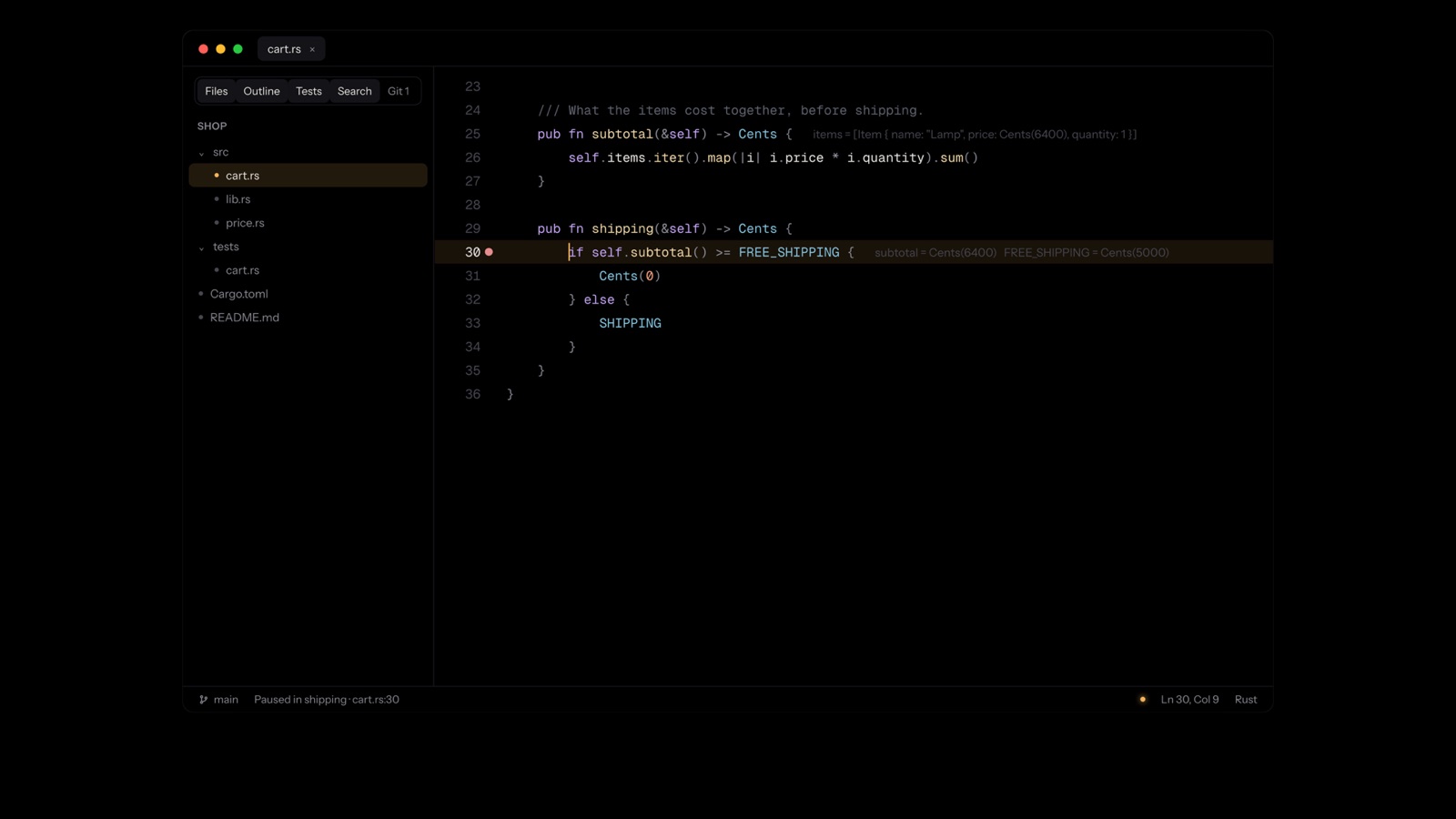This screenshot has height=819, width=1456.
Task: Click line number 29 in the gutter
Action: pyautogui.click(x=472, y=228)
